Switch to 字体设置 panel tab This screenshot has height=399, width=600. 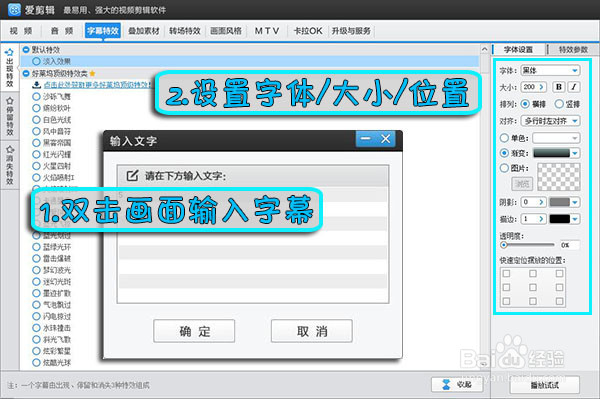point(518,50)
